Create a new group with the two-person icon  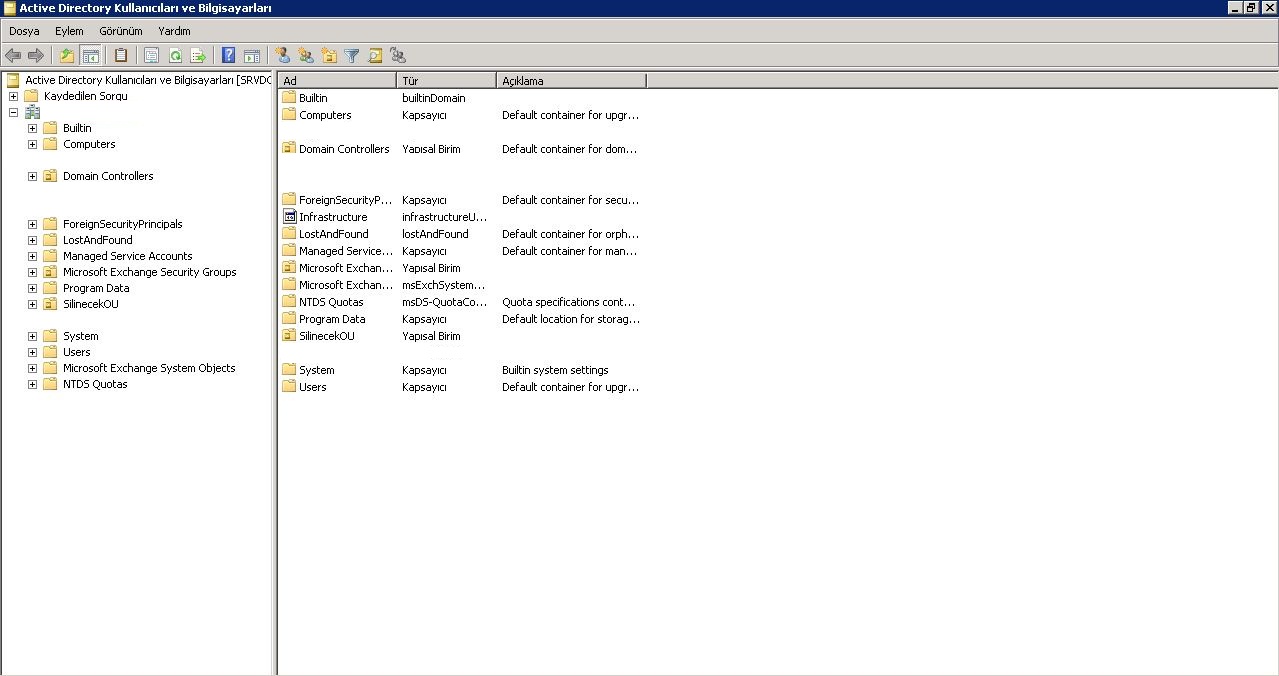pos(306,56)
